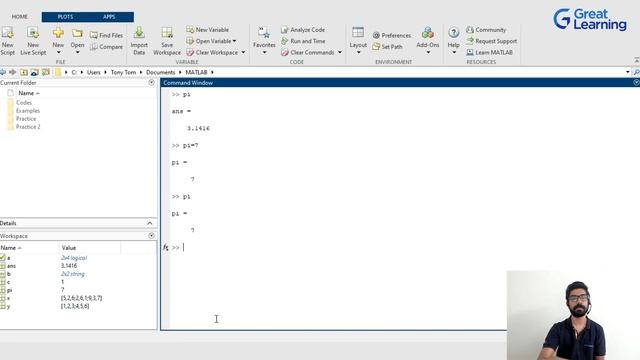640x360 pixels.
Task: Open Workspace panel actions menu
Action: [151, 236]
